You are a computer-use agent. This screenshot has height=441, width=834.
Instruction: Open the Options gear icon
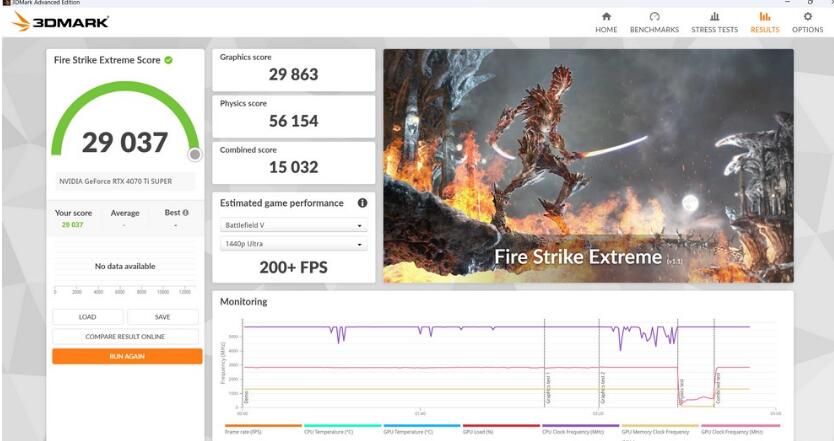click(x=807, y=16)
